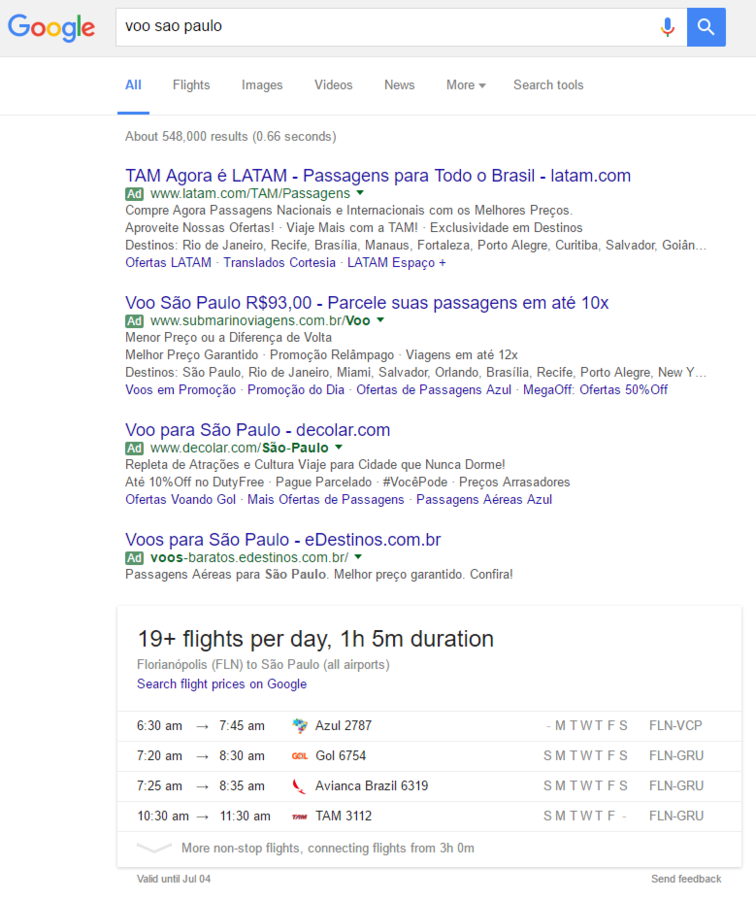756x900 pixels.
Task: Click LATAM Espaço + sitelink
Action: click(x=396, y=263)
